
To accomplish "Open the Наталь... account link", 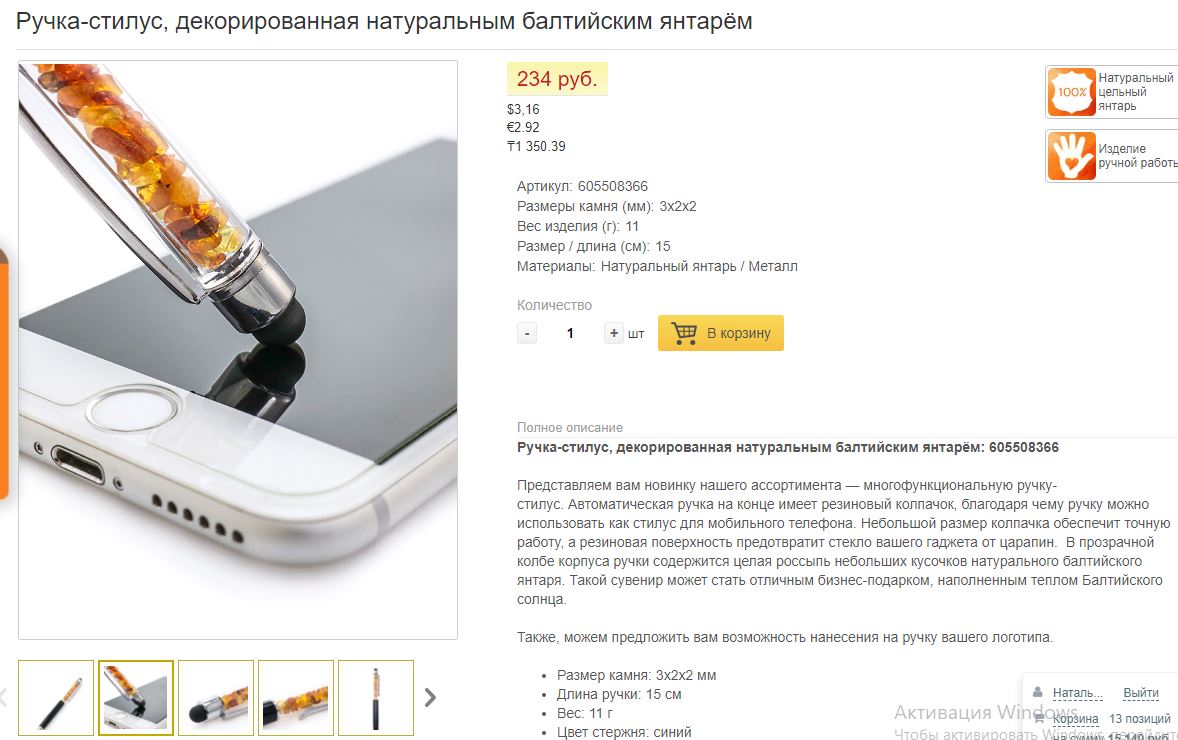I will 1078,693.
